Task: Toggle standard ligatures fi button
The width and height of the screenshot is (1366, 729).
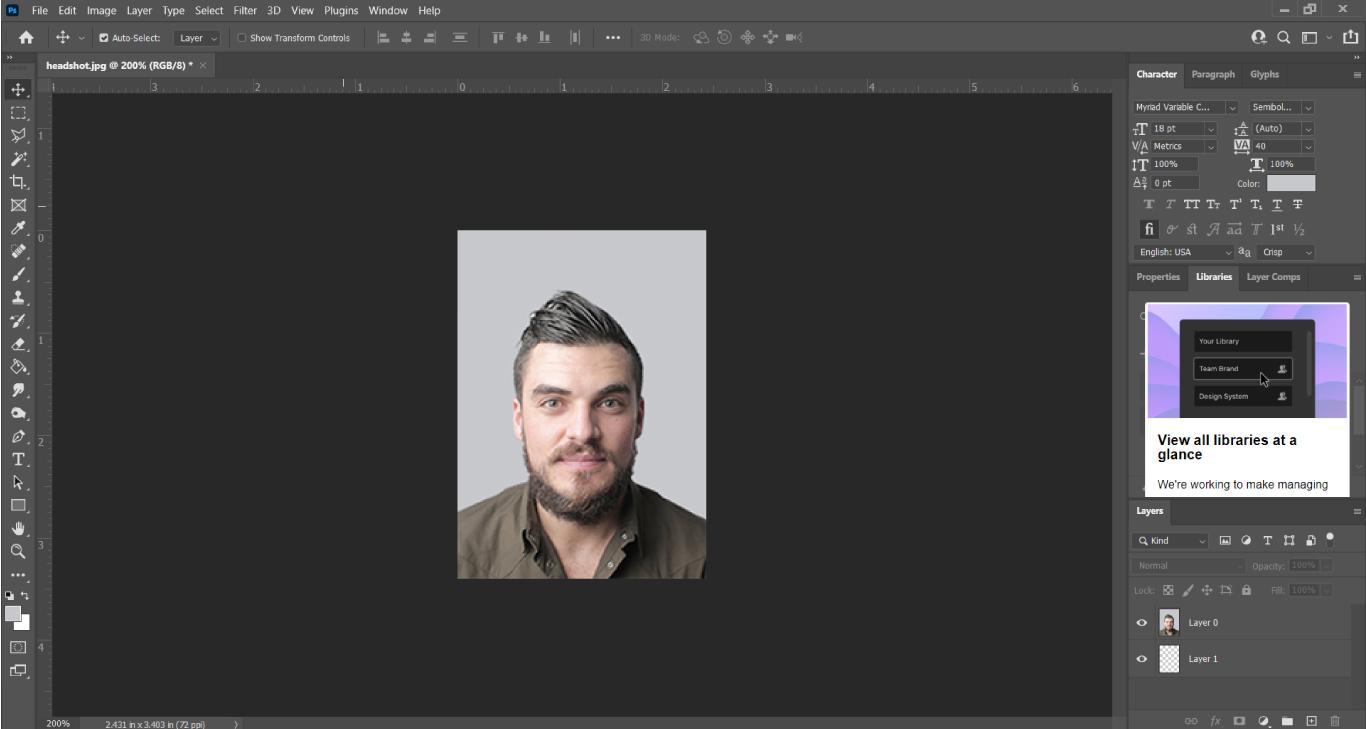Action: tap(1150, 229)
